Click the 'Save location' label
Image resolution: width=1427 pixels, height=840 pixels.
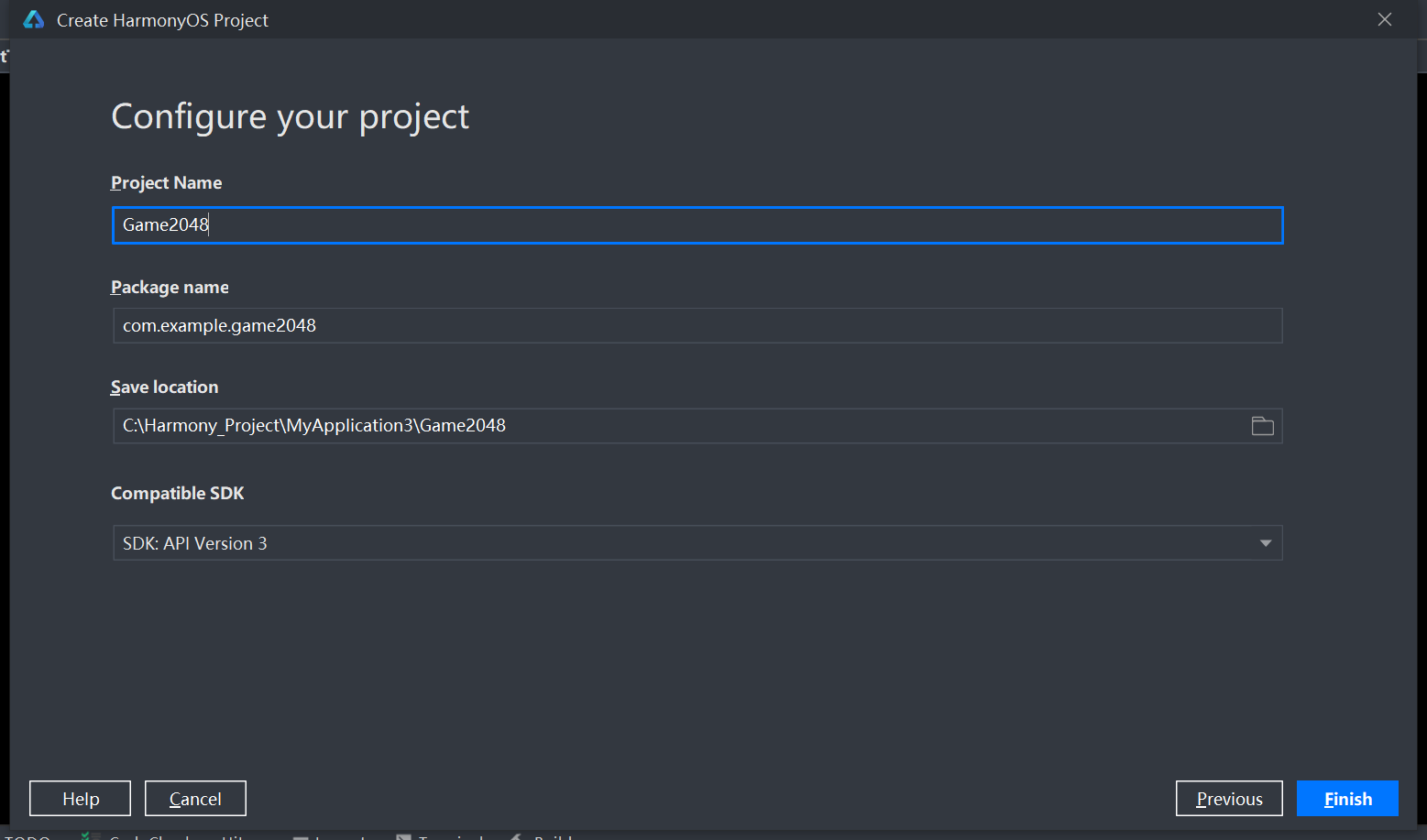pyautogui.click(x=165, y=387)
